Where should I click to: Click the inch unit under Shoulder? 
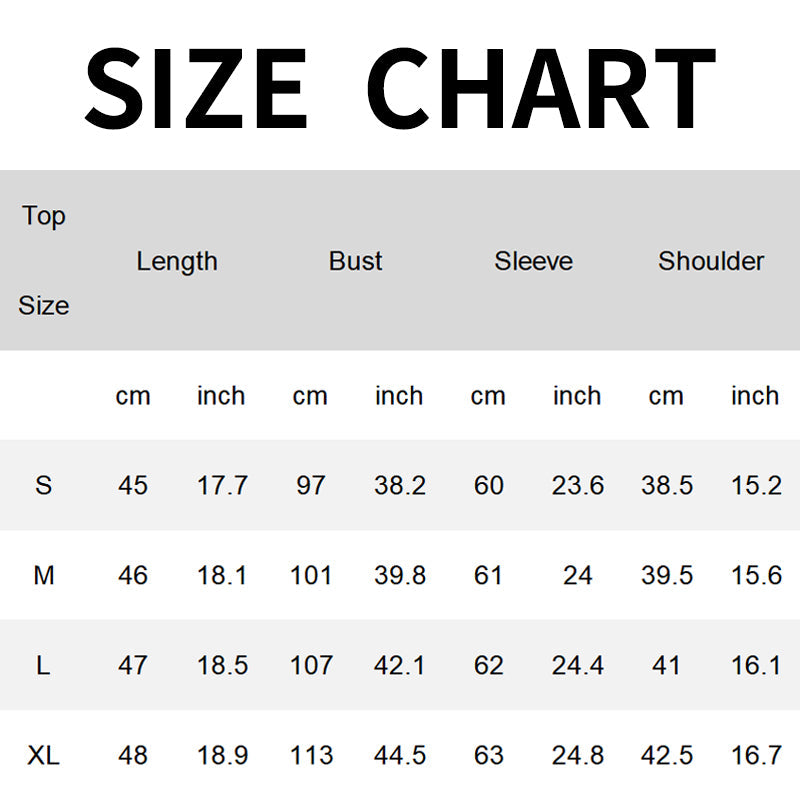pos(755,396)
